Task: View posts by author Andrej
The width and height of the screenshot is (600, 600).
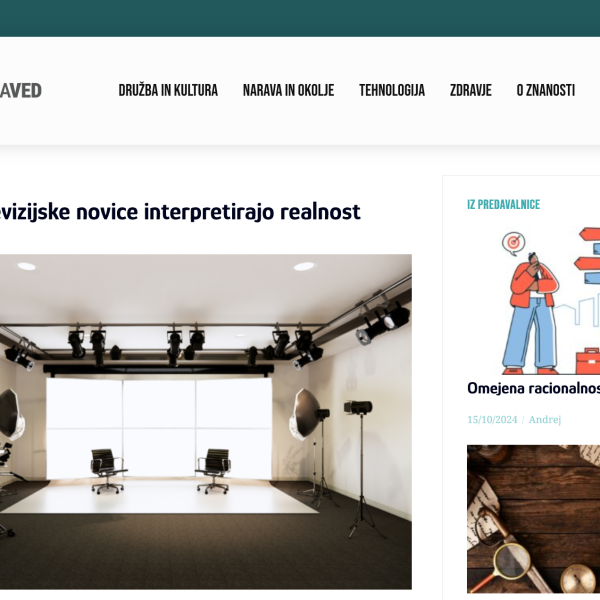Action: point(545,419)
